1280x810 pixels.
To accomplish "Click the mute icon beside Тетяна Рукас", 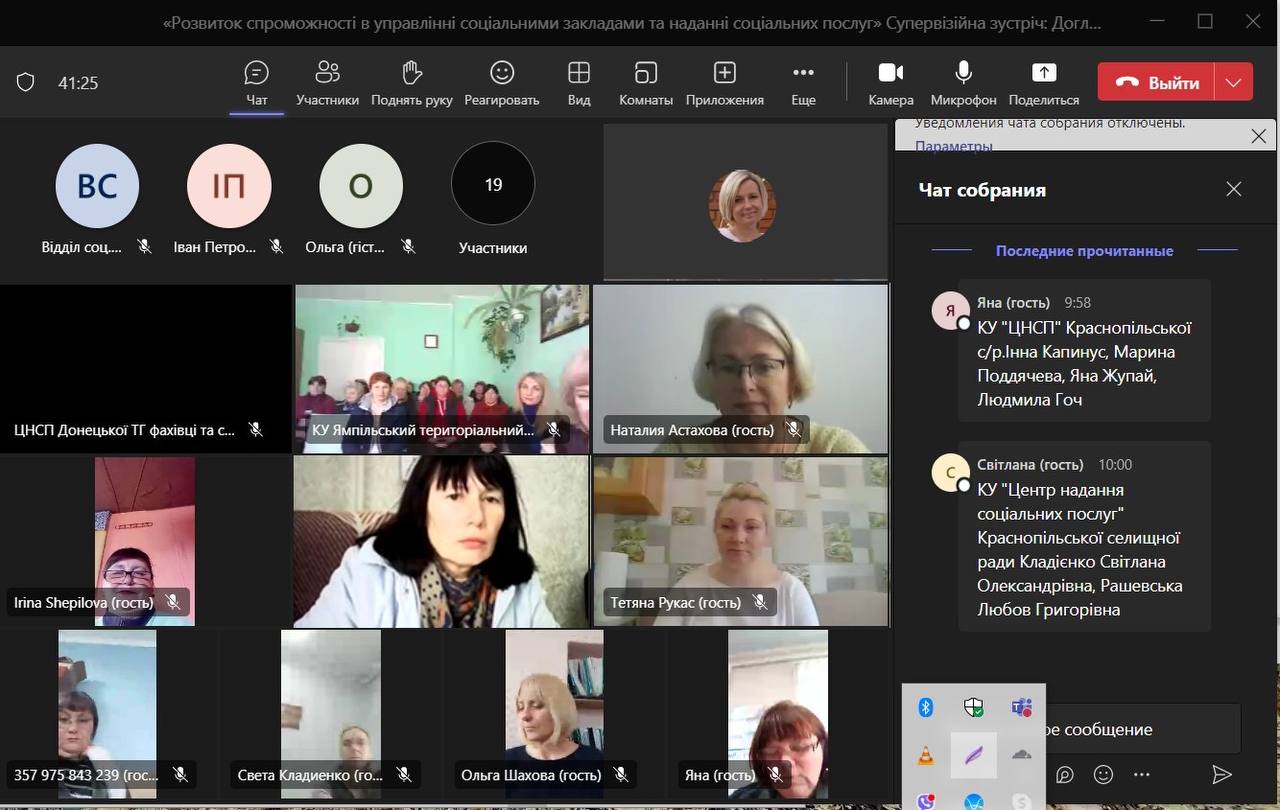I will 760,602.
